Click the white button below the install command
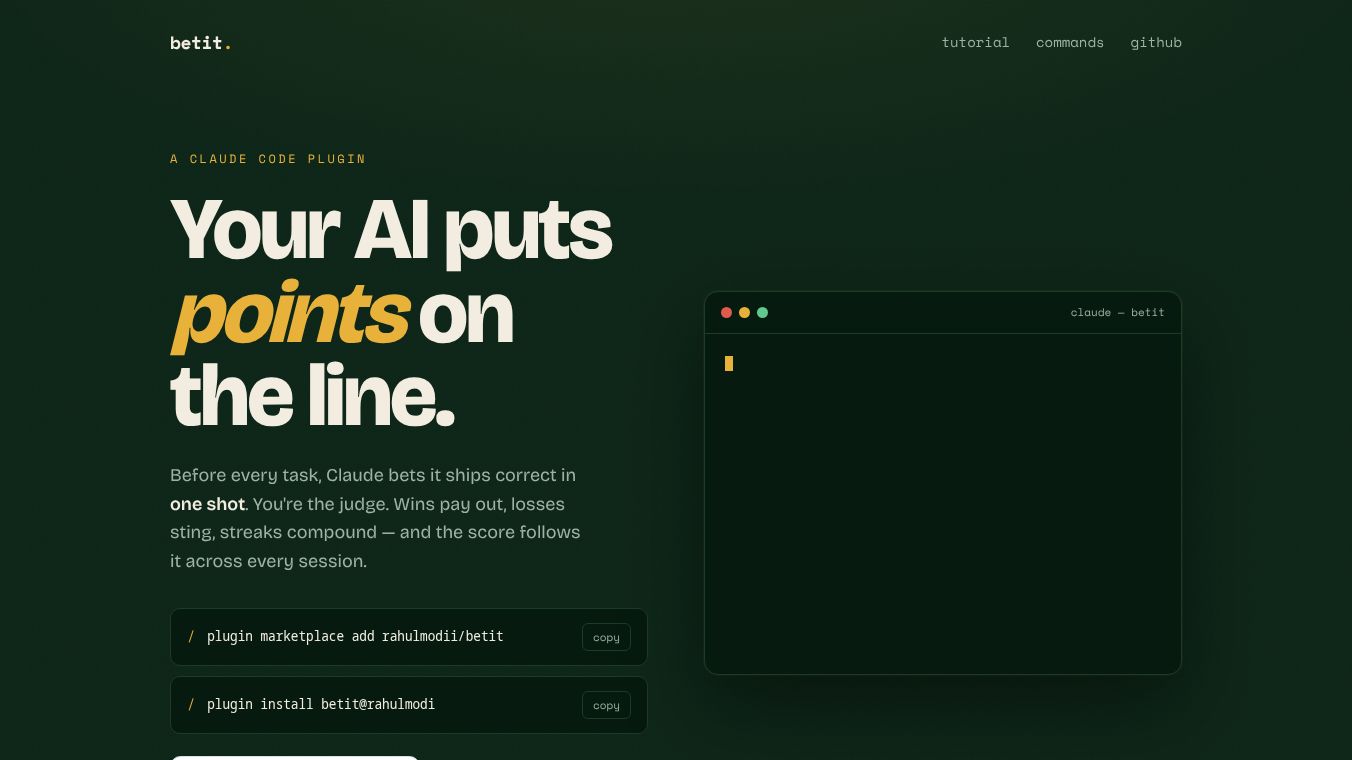 294,758
